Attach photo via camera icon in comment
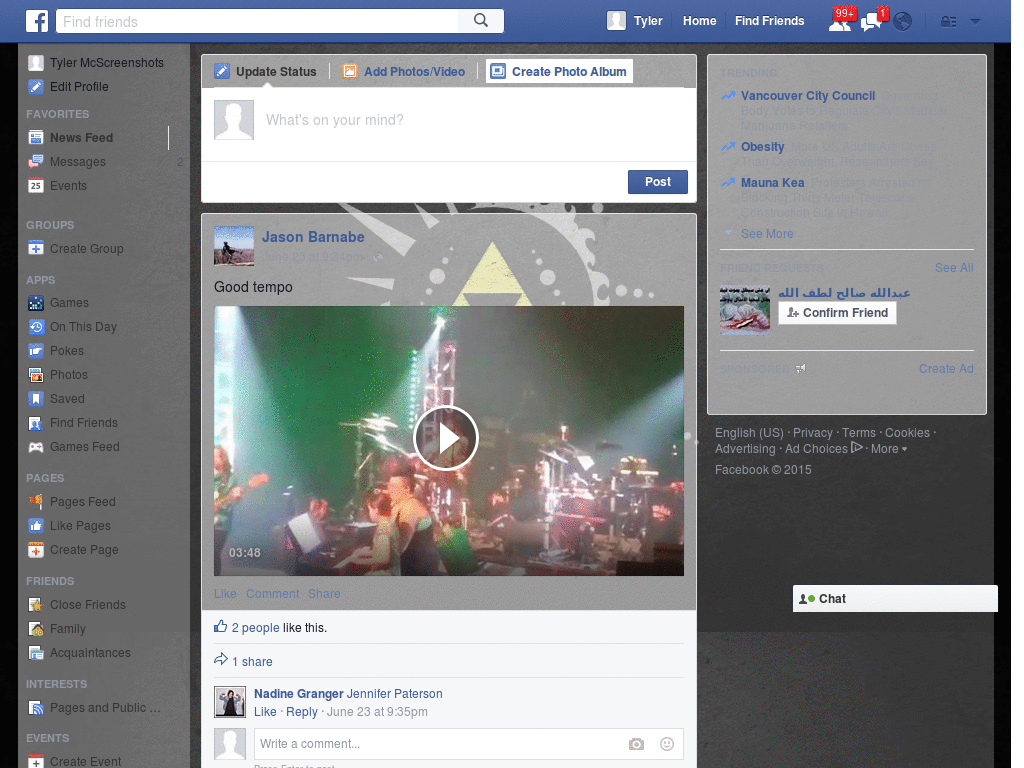Viewport: 1024px width, 768px height. point(636,744)
